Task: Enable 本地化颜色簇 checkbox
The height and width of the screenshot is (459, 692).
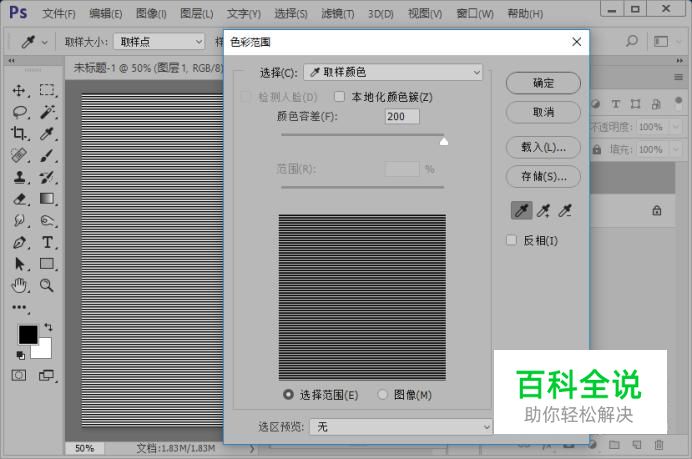Action: point(339,96)
